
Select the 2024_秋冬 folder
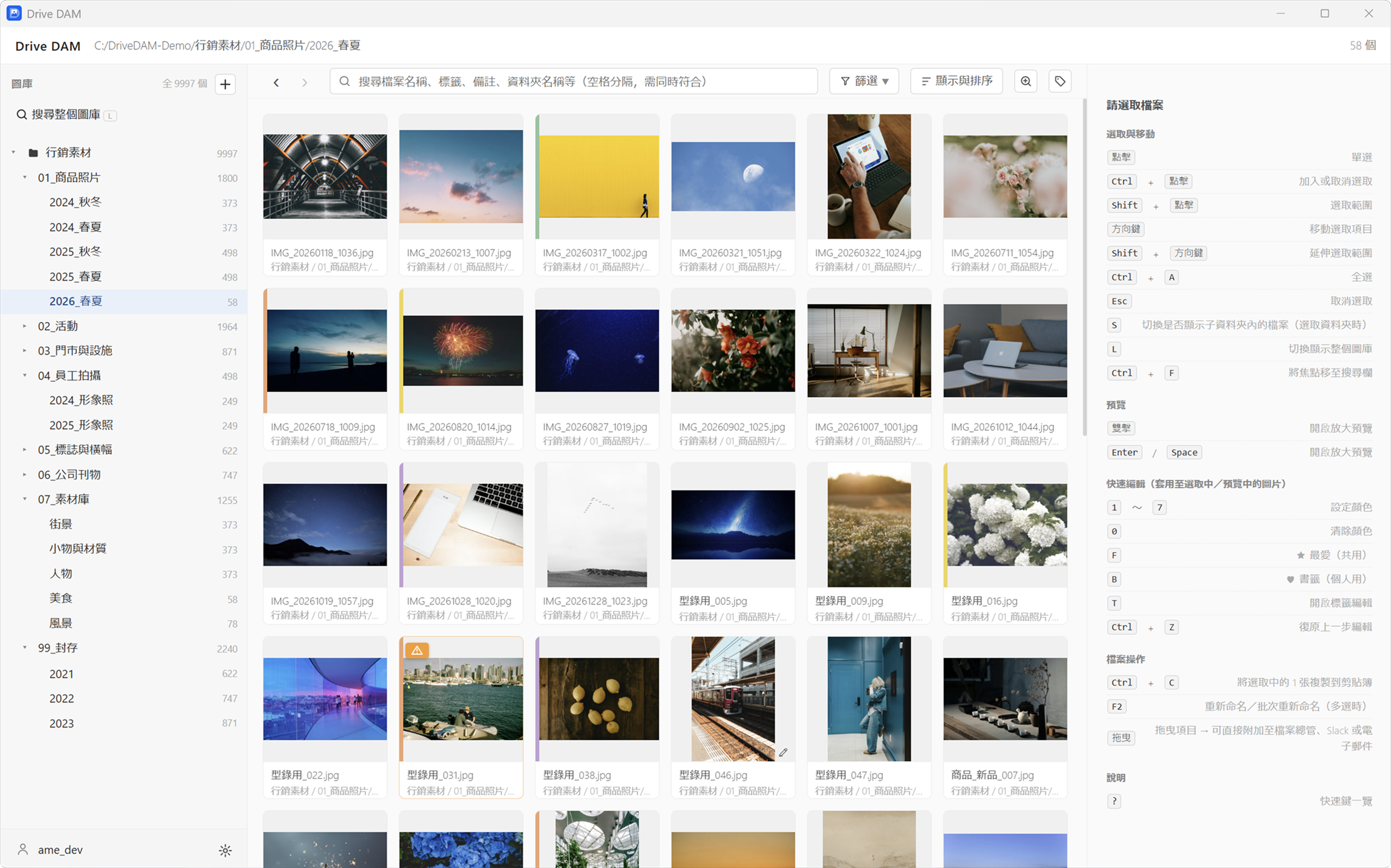124,202
